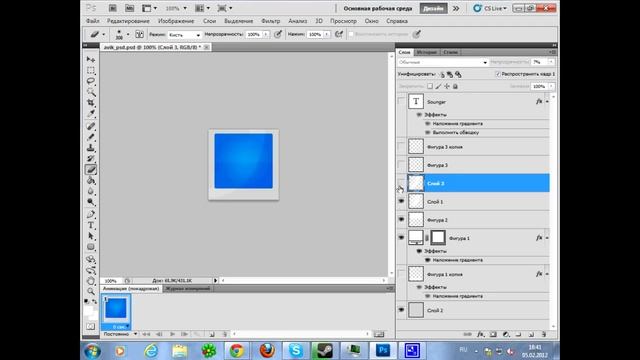Switch to the История panel tab
Image resolution: width=640 pixels, height=360 pixels.
427,52
